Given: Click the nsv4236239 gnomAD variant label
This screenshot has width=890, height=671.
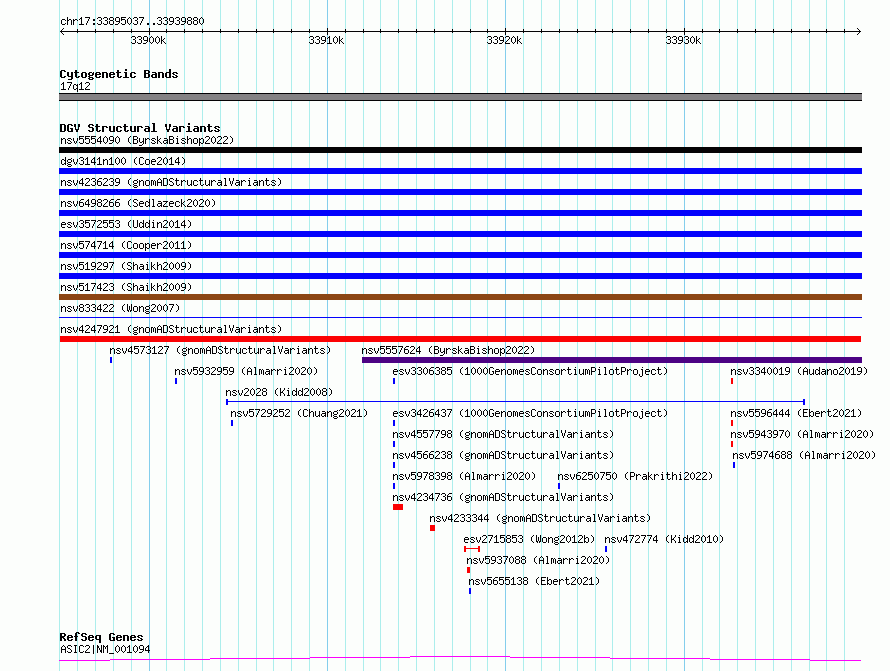Looking at the screenshot, I should [171, 182].
